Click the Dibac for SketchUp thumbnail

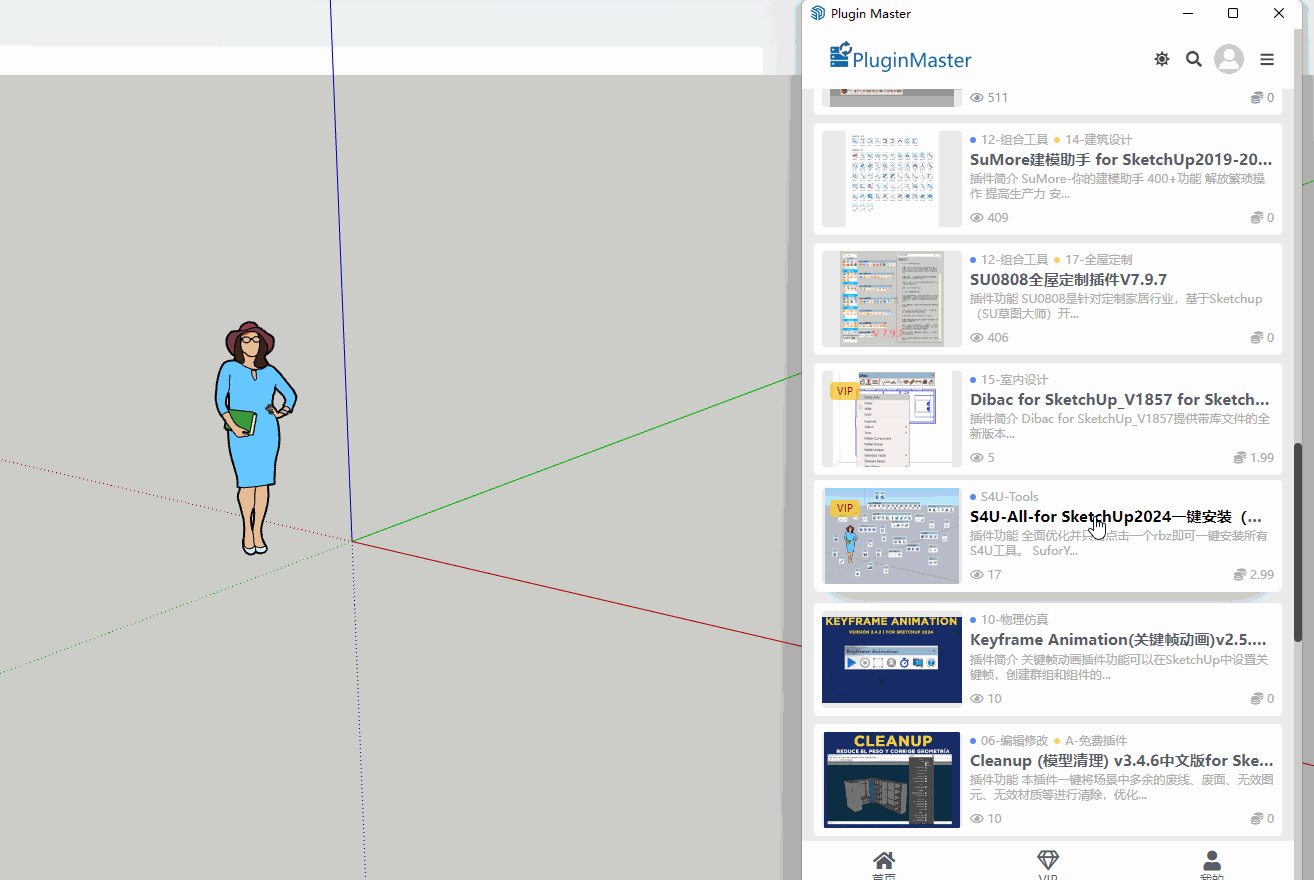[x=892, y=418]
